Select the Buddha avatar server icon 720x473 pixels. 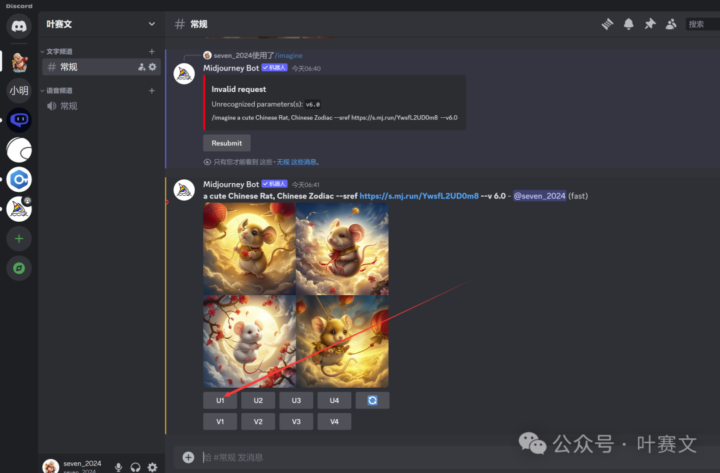click(x=19, y=62)
